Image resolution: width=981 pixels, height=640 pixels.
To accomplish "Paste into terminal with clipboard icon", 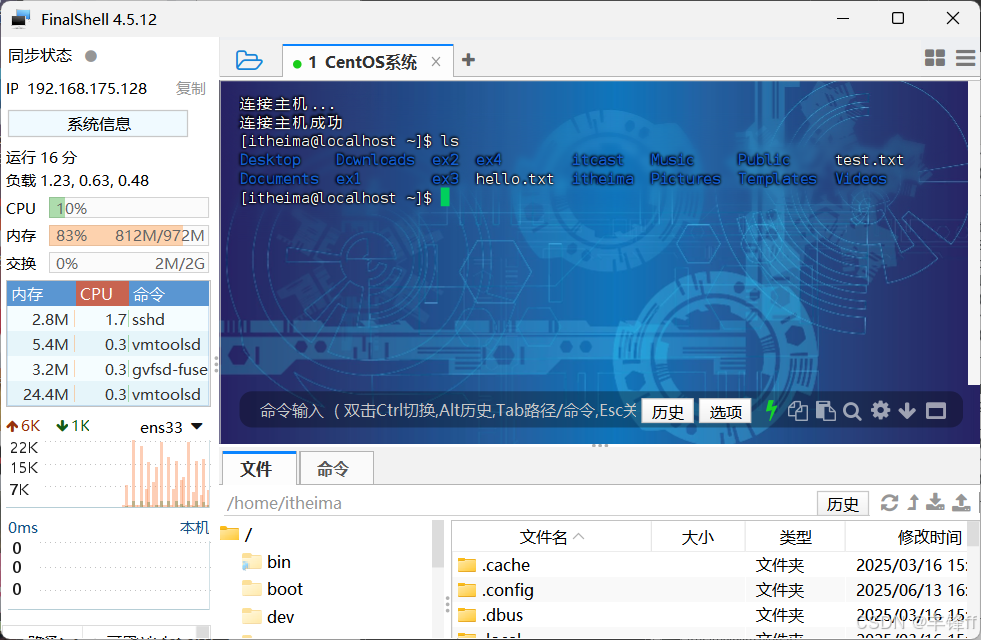I will [826, 411].
